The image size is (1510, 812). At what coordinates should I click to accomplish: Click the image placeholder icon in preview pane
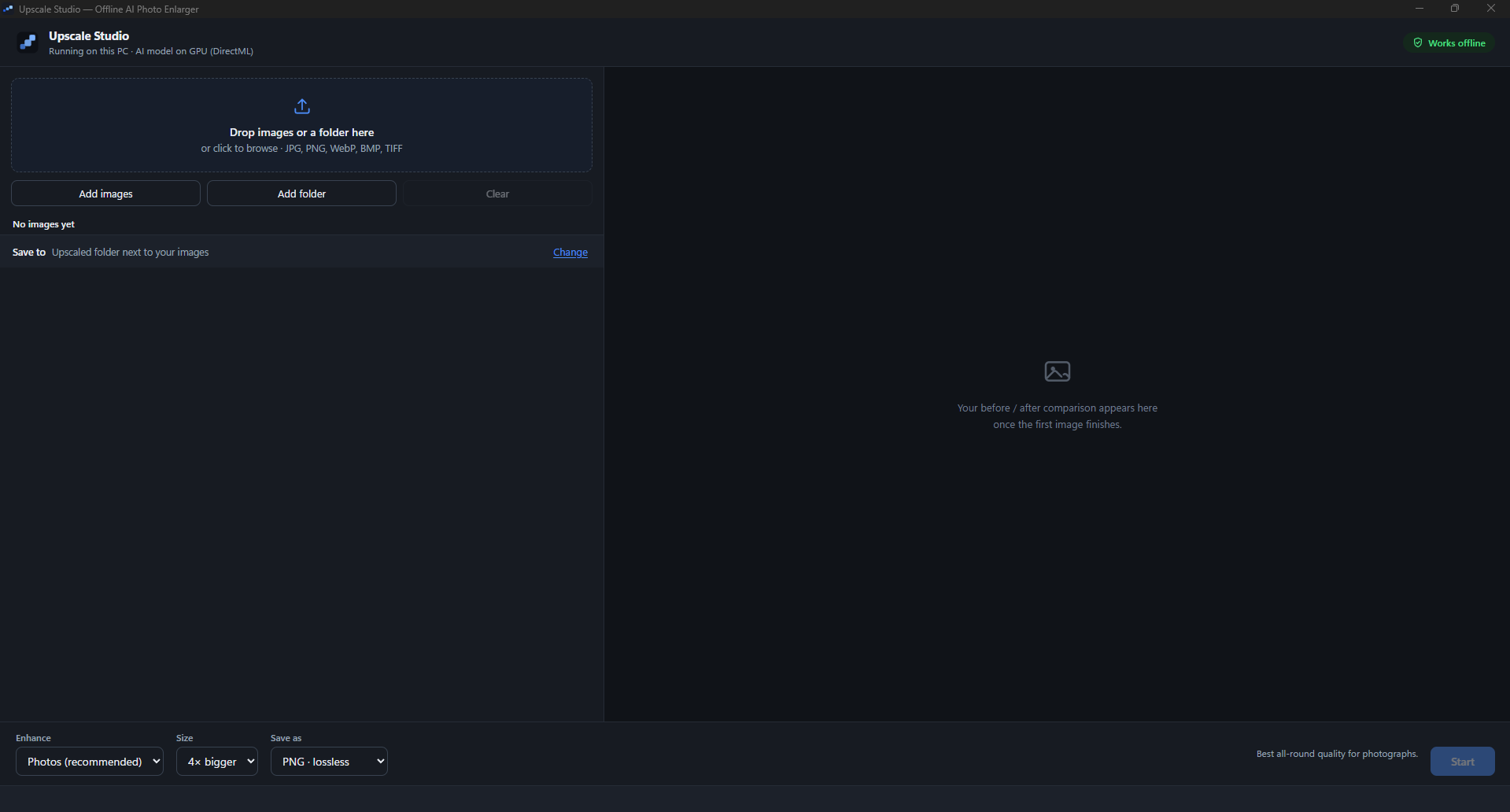1057,371
